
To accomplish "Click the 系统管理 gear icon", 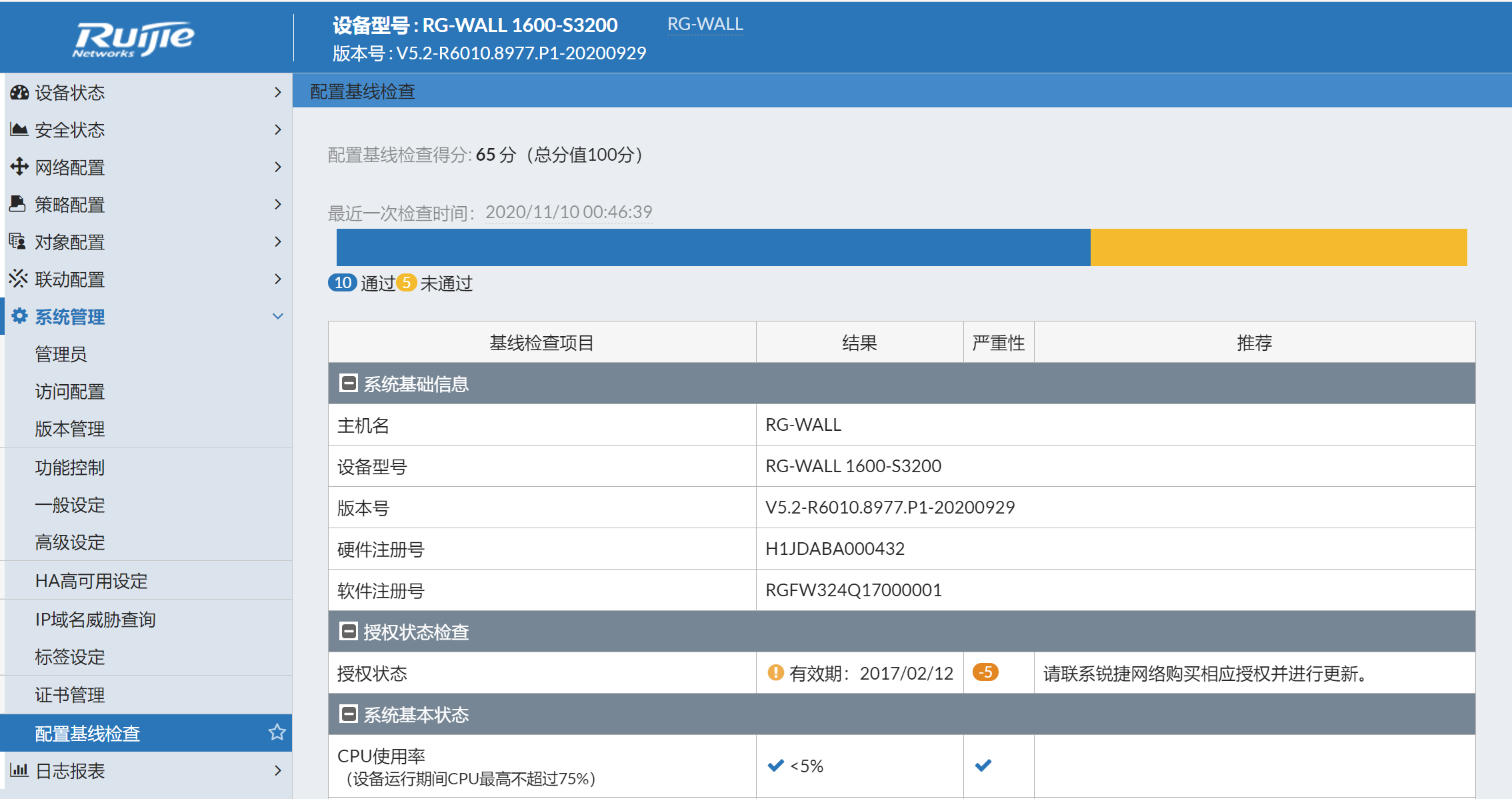I will 19,316.
